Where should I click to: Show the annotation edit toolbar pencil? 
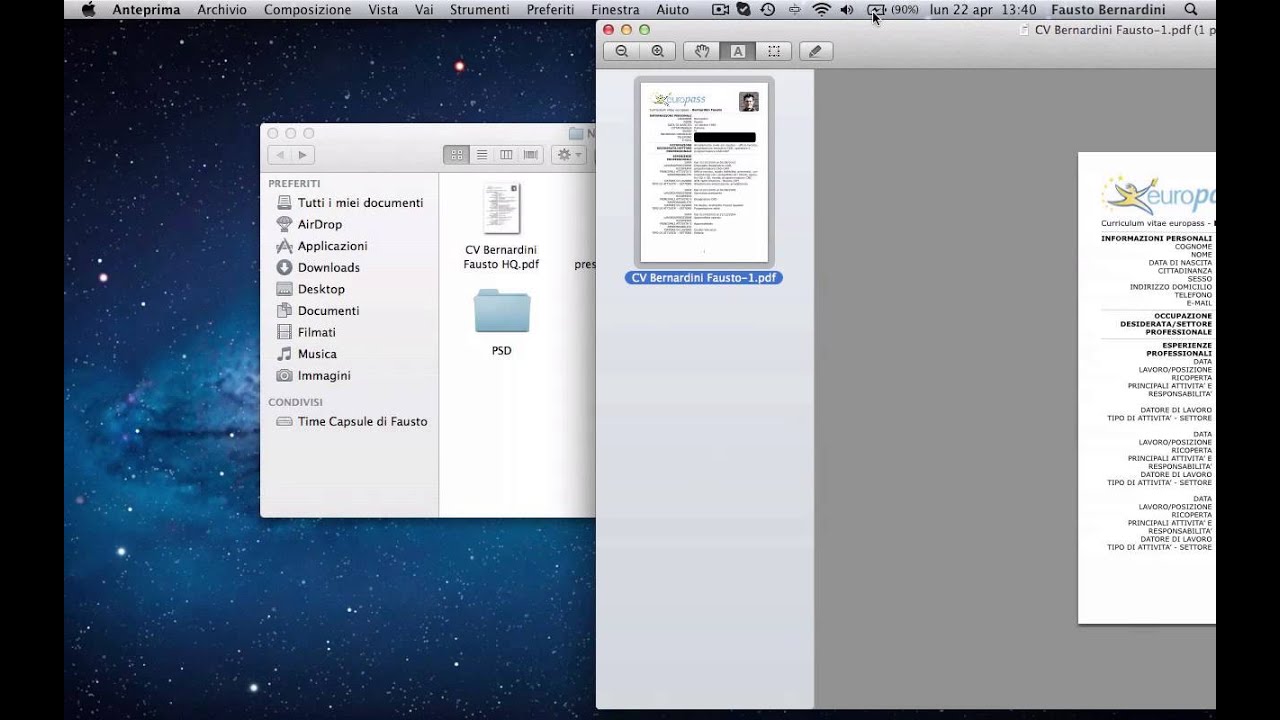click(815, 51)
